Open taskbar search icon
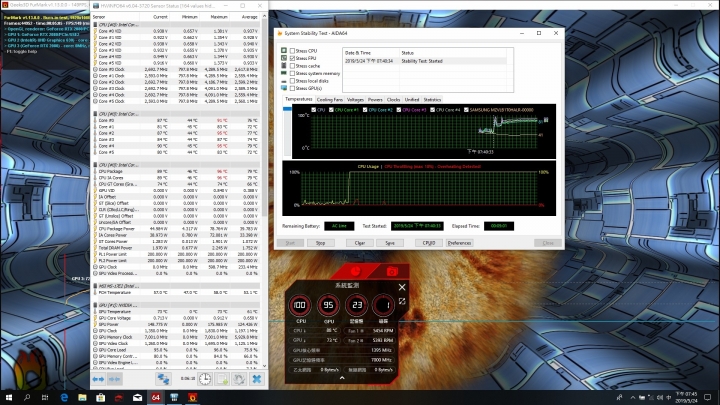Screen dimensions: 720x405 [x=27, y=398]
